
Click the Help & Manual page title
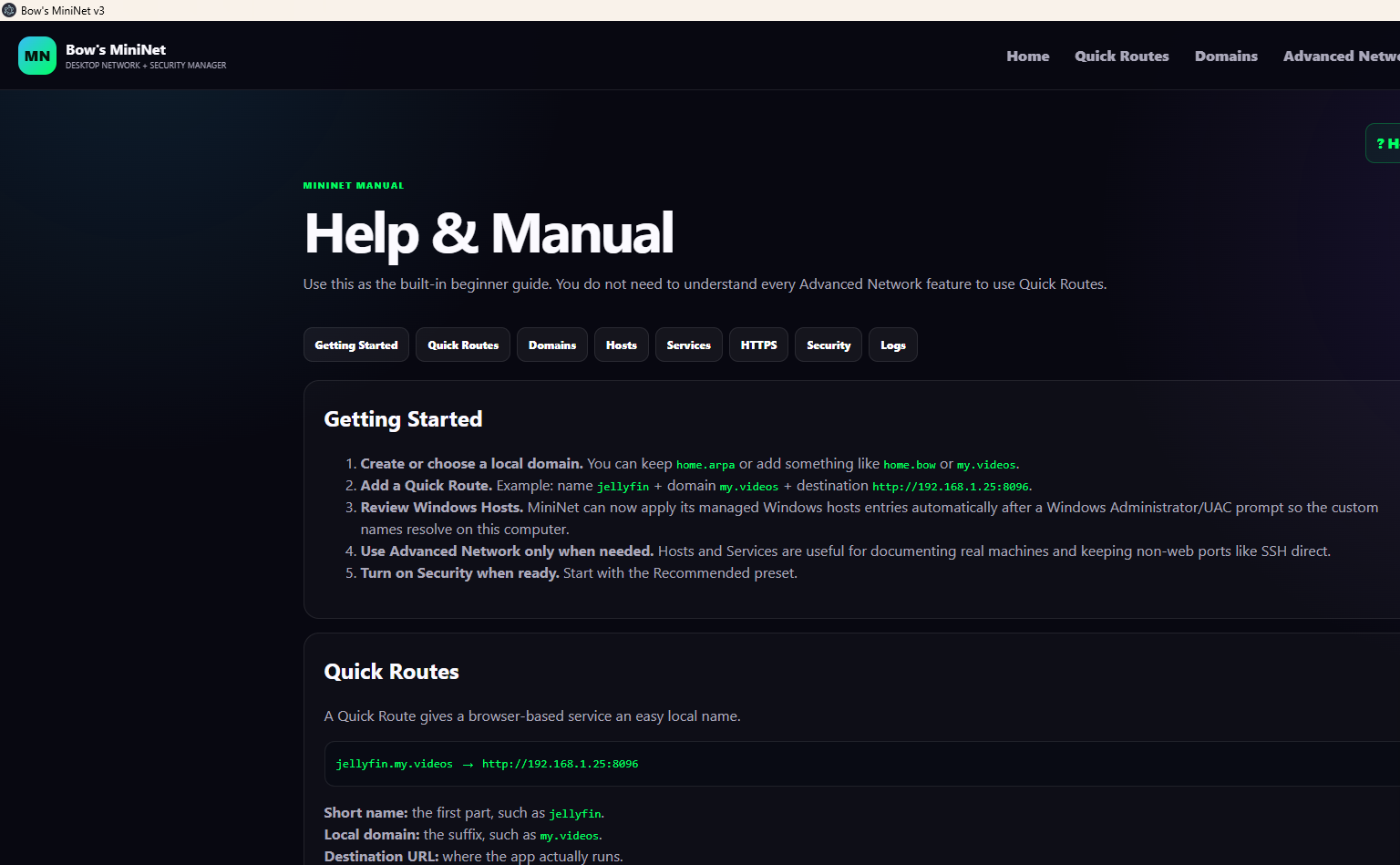[489, 233]
